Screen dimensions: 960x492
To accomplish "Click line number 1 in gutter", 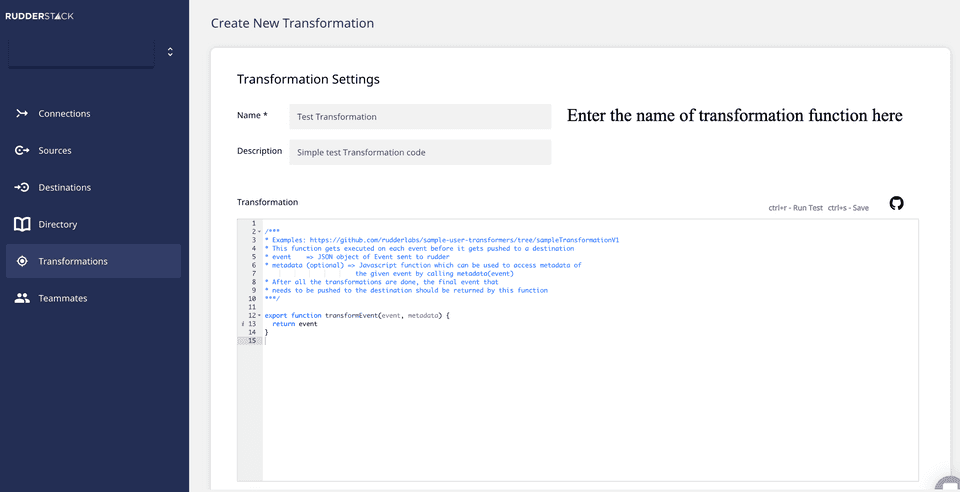I will tap(253, 224).
